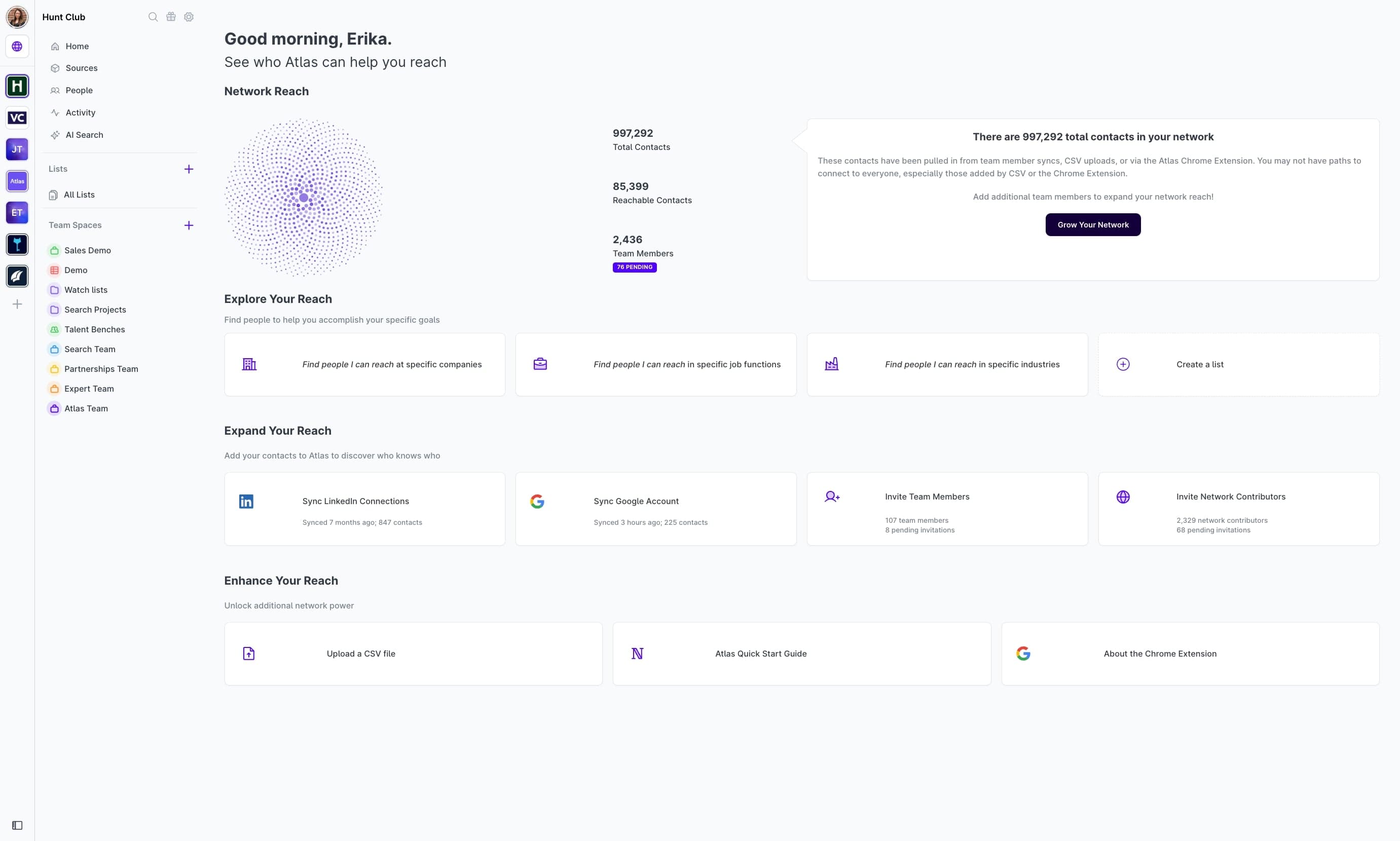The width and height of the screenshot is (1400, 841).
Task: Switch to the H Hunt Club workspace
Action: click(x=17, y=86)
